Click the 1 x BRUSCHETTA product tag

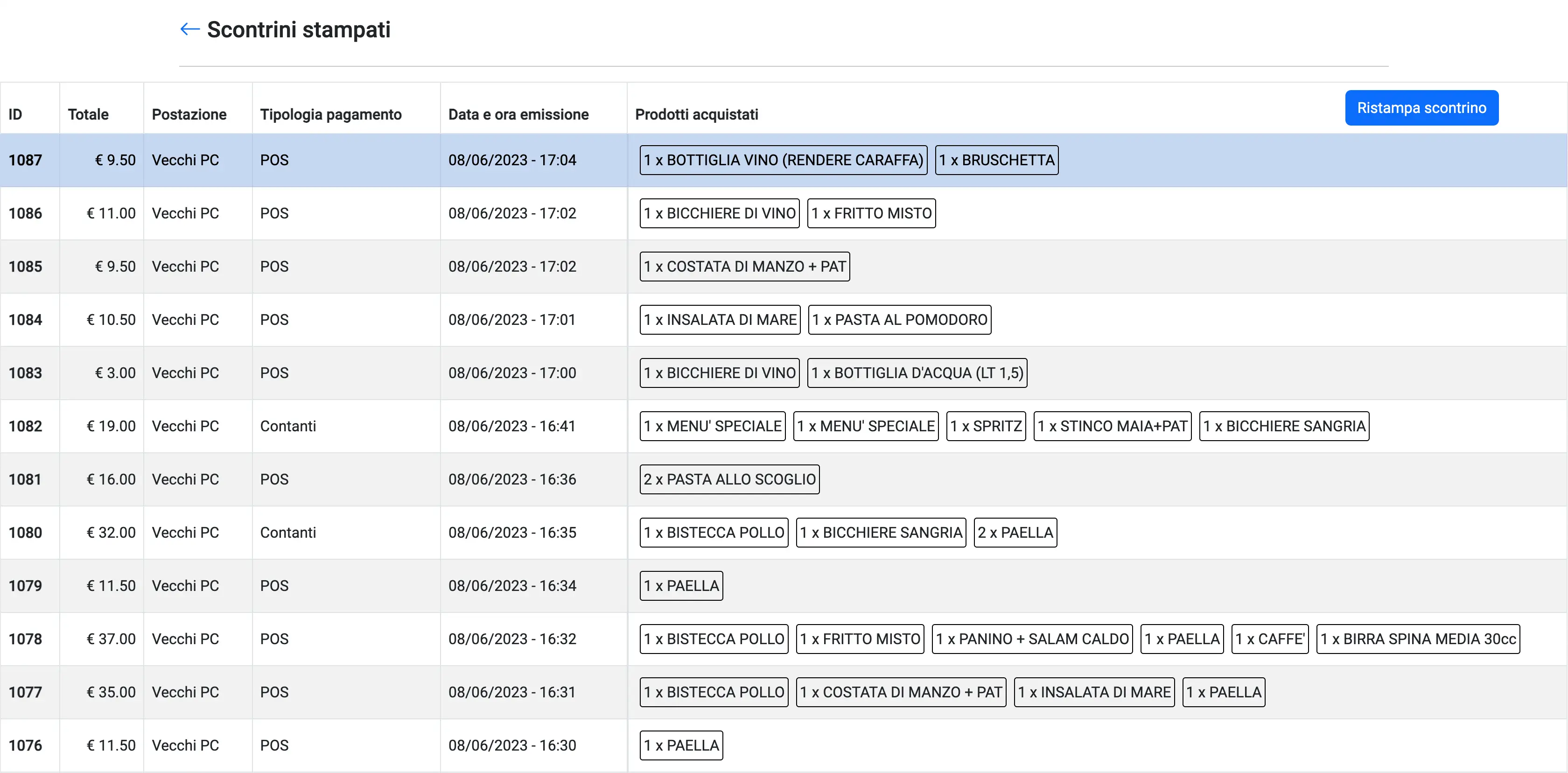click(x=996, y=160)
